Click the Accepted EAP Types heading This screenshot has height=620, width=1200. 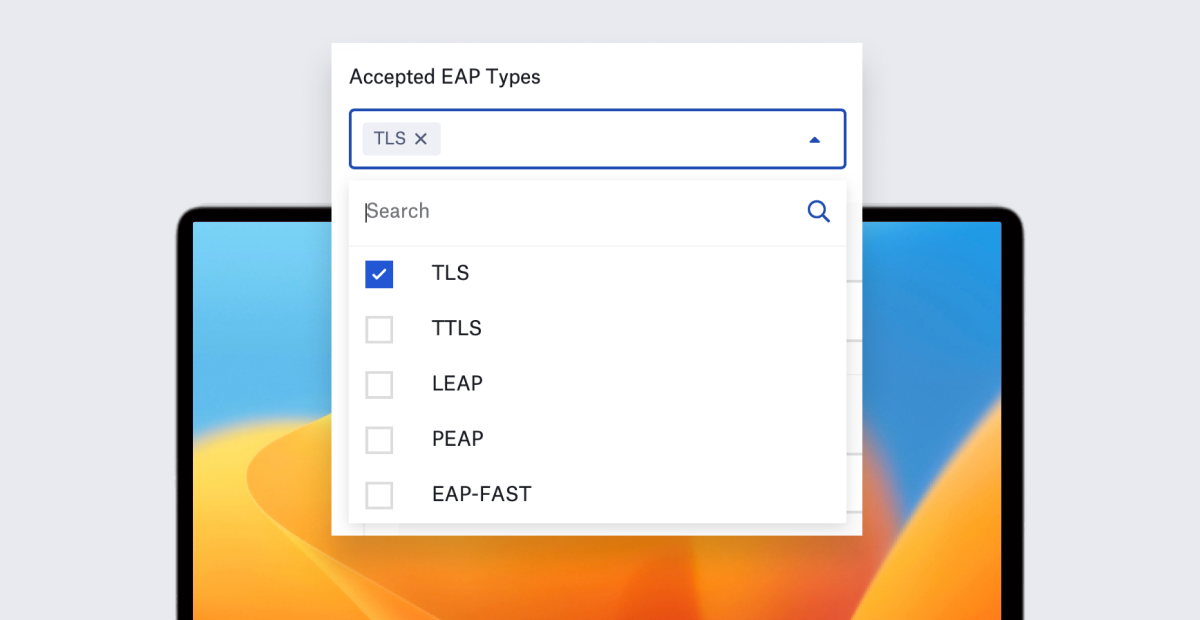pyautogui.click(x=444, y=76)
